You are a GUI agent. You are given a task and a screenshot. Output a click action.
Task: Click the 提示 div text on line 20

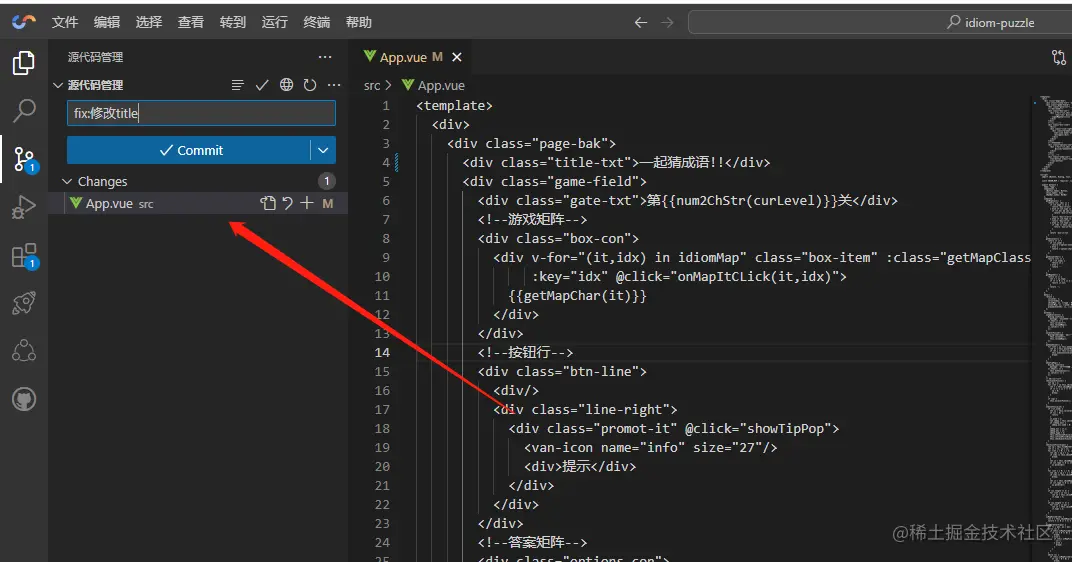(x=580, y=466)
